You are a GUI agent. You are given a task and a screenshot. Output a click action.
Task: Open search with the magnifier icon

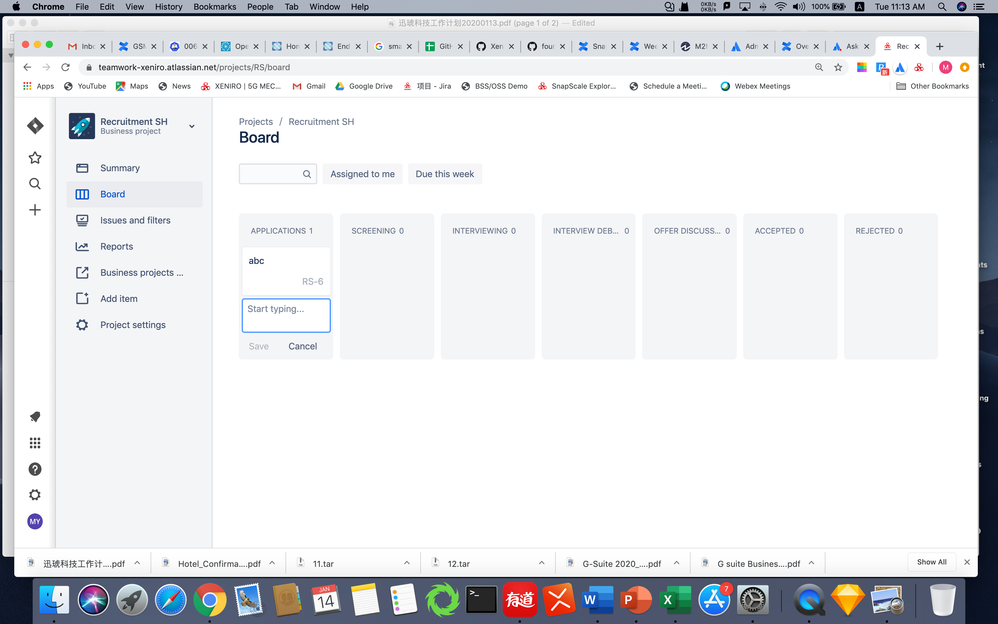click(x=34, y=183)
